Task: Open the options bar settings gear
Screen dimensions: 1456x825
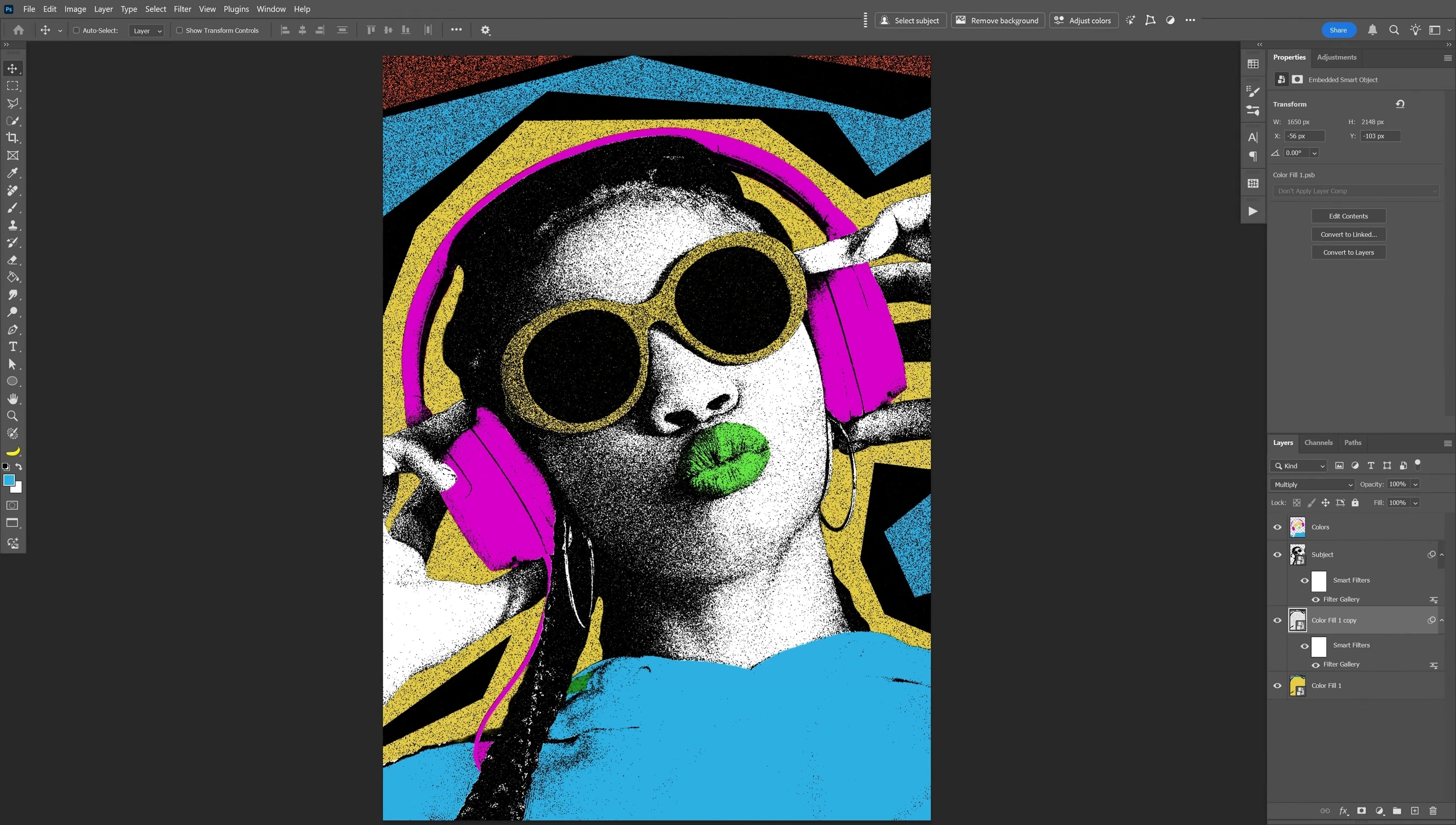Action: (486, 30)
